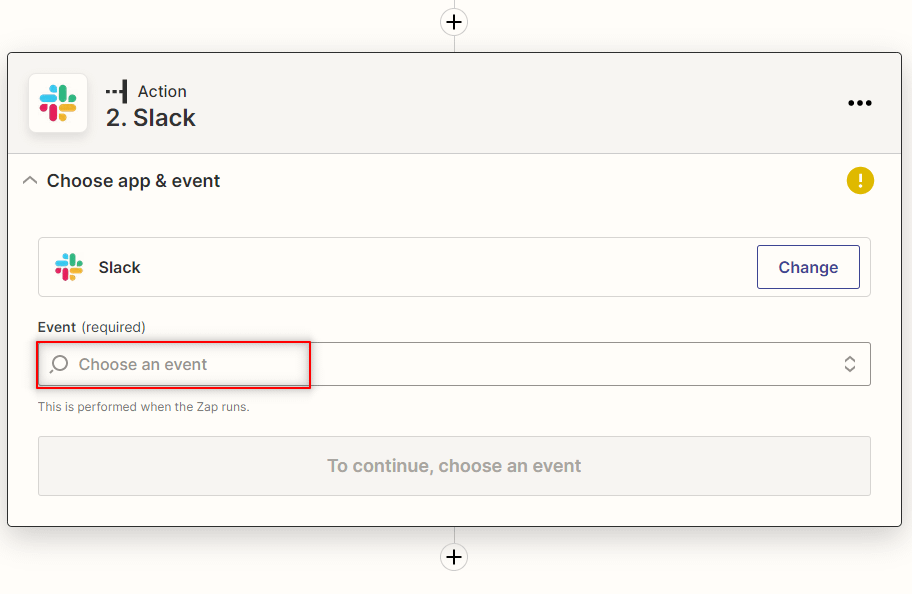Click the add step plus above Slack
The height and width of the screenshot is (594, 912).
click(x=454, y=21)
